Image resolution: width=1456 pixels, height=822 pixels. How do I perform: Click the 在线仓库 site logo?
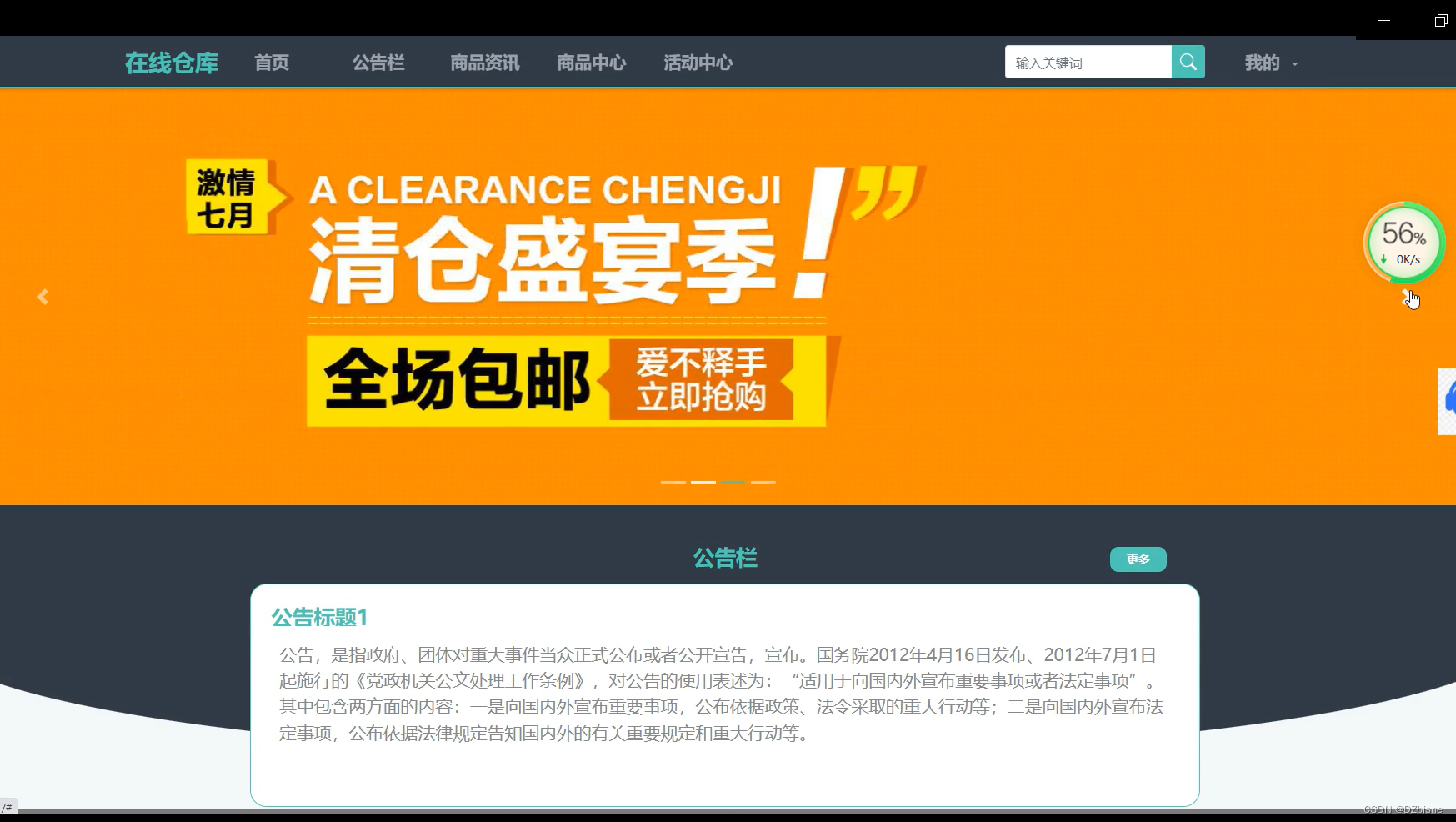click(x=172, y=63)
